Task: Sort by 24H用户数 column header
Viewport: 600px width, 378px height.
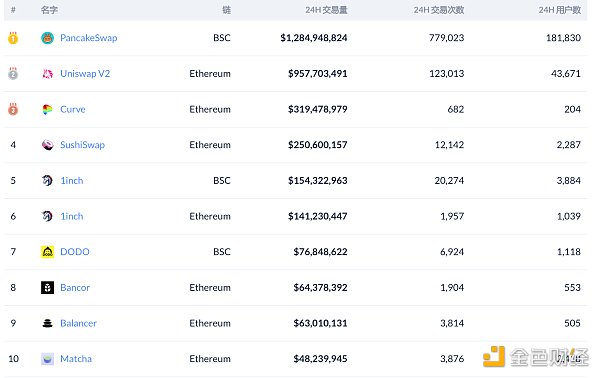Action: 559,10
